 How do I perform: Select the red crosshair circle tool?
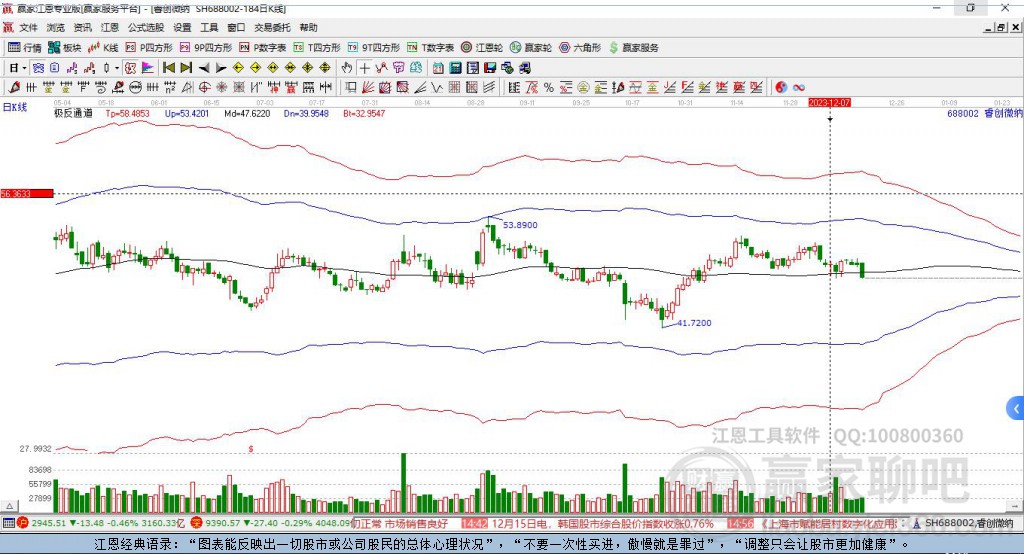point(204,87)
